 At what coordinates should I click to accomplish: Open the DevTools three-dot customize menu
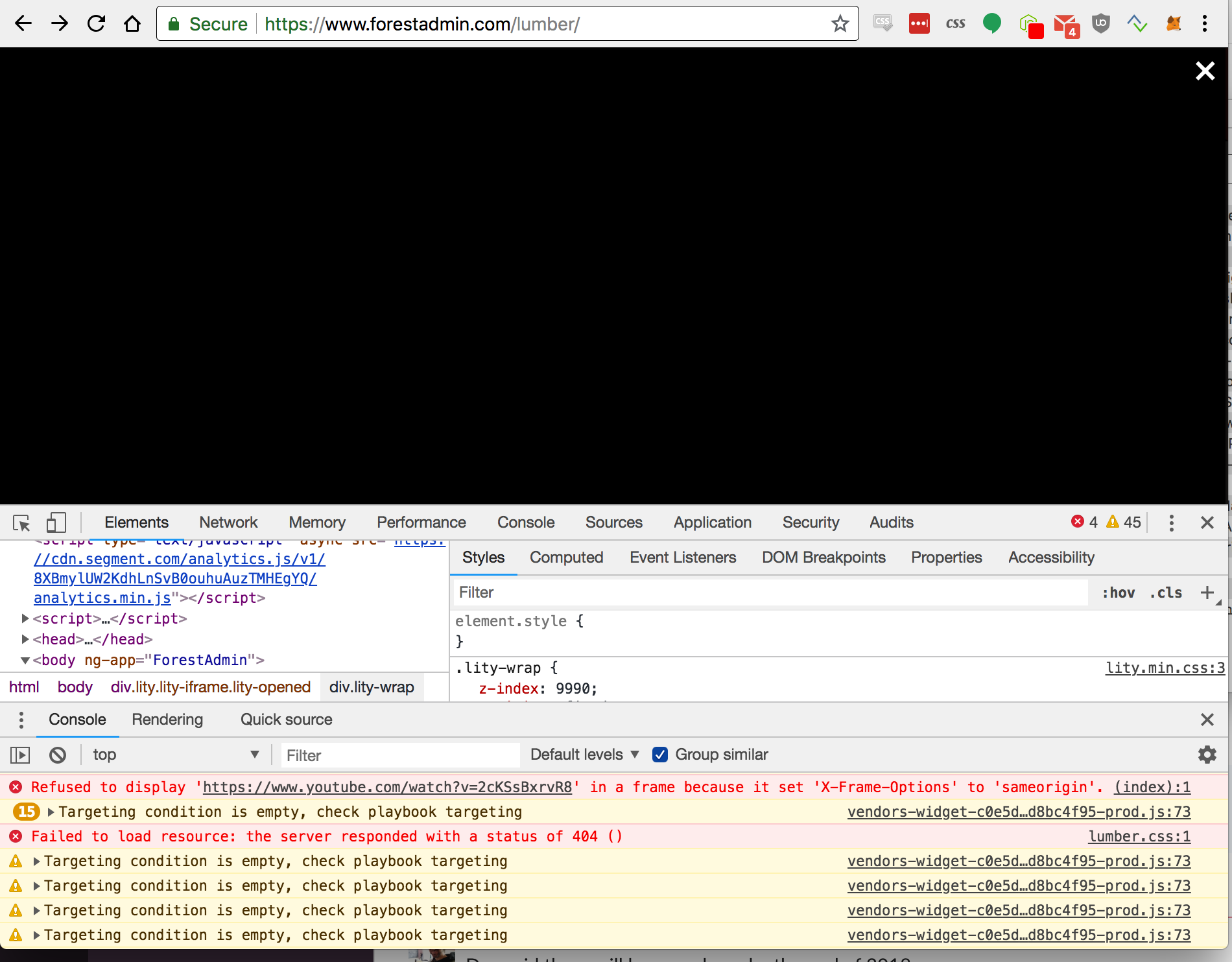point(1171,522)
